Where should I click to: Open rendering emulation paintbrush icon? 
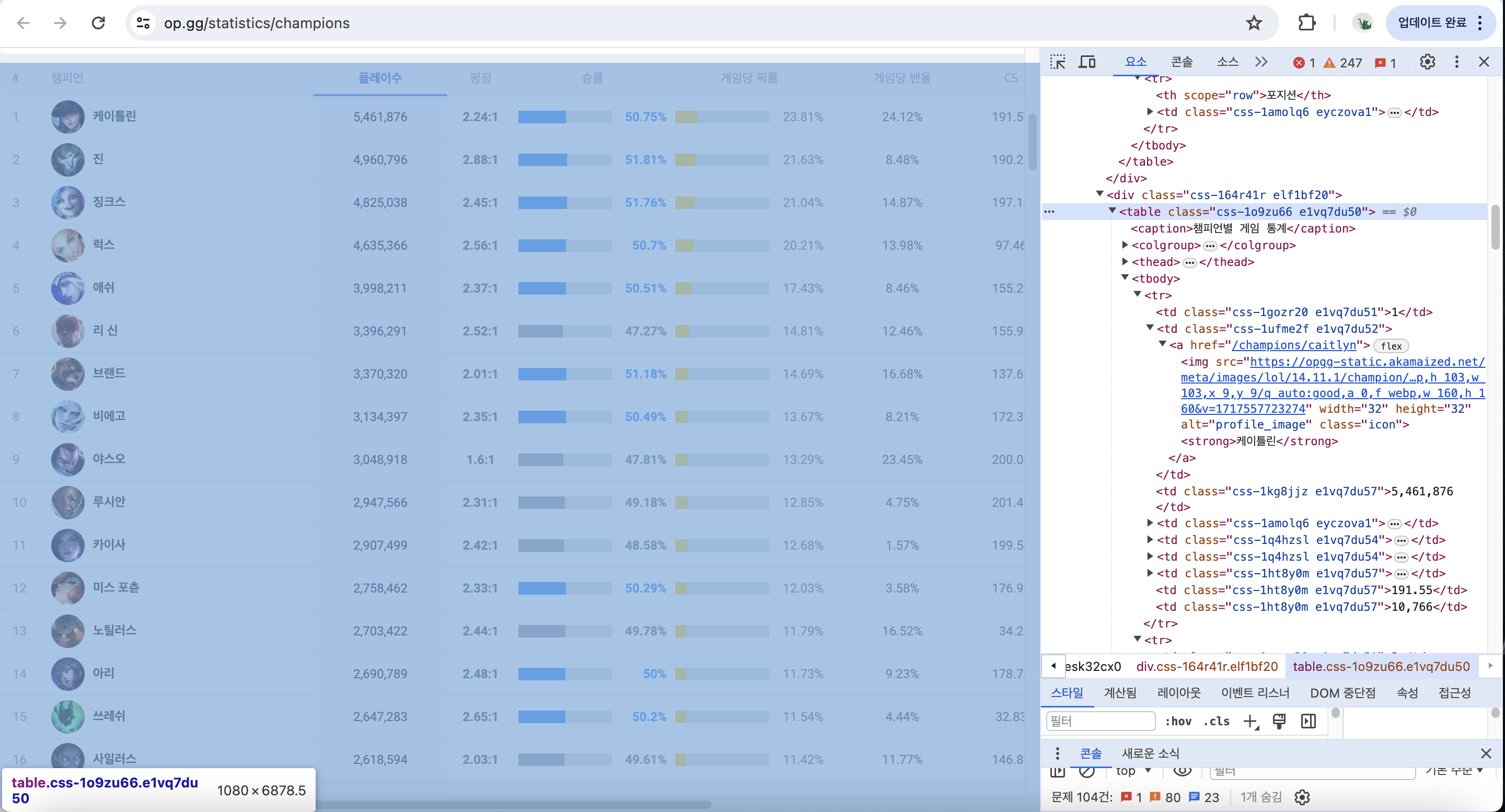(1279, 722)
